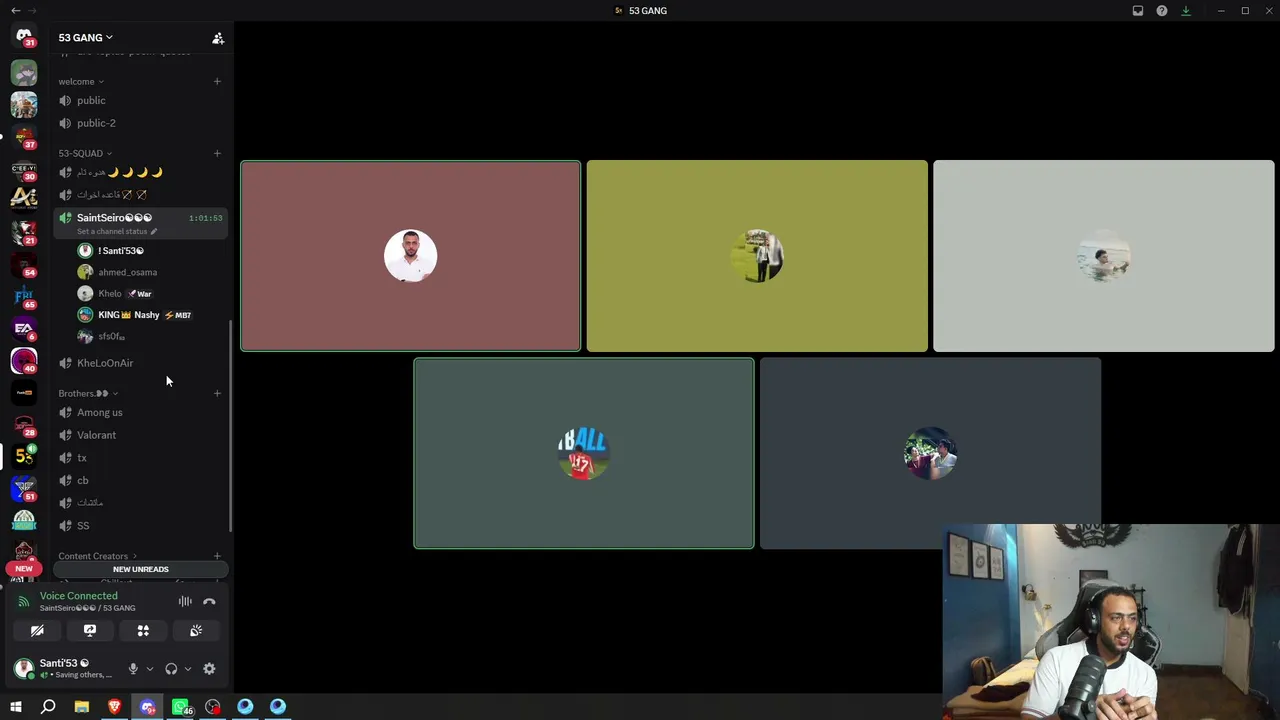Image resolution: width=1280 pixels, height=720 pixels.
Task: Add a channel to the welcome category
Action: point(217,81)
